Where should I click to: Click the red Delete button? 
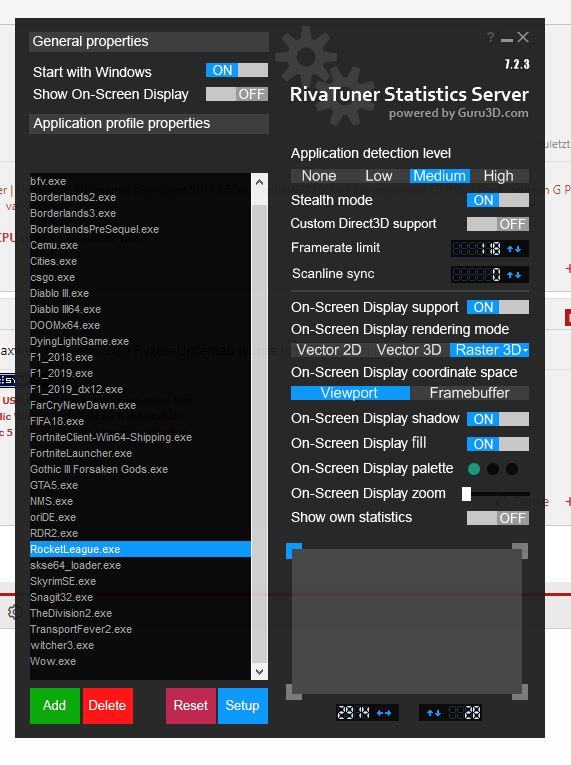tap(107, 705)
